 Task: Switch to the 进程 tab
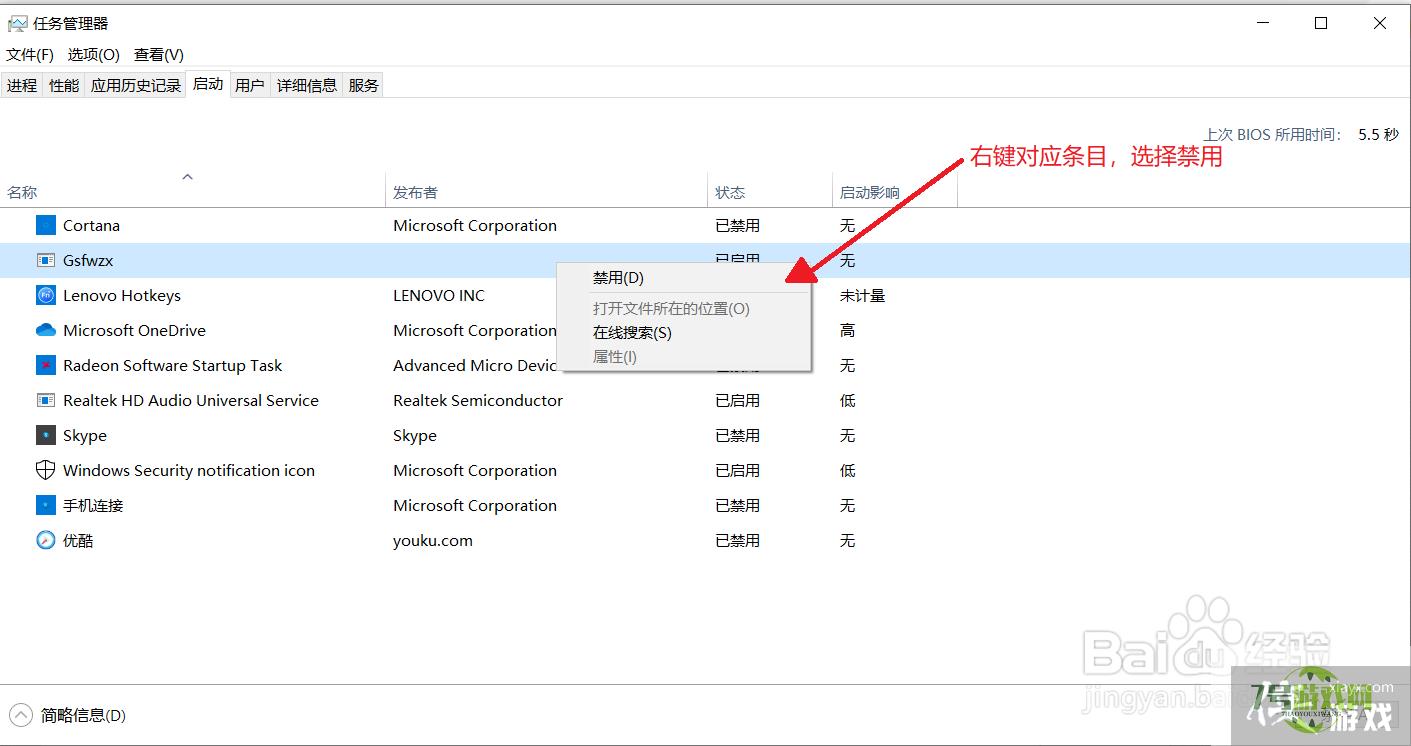click(x=22, y=86)
